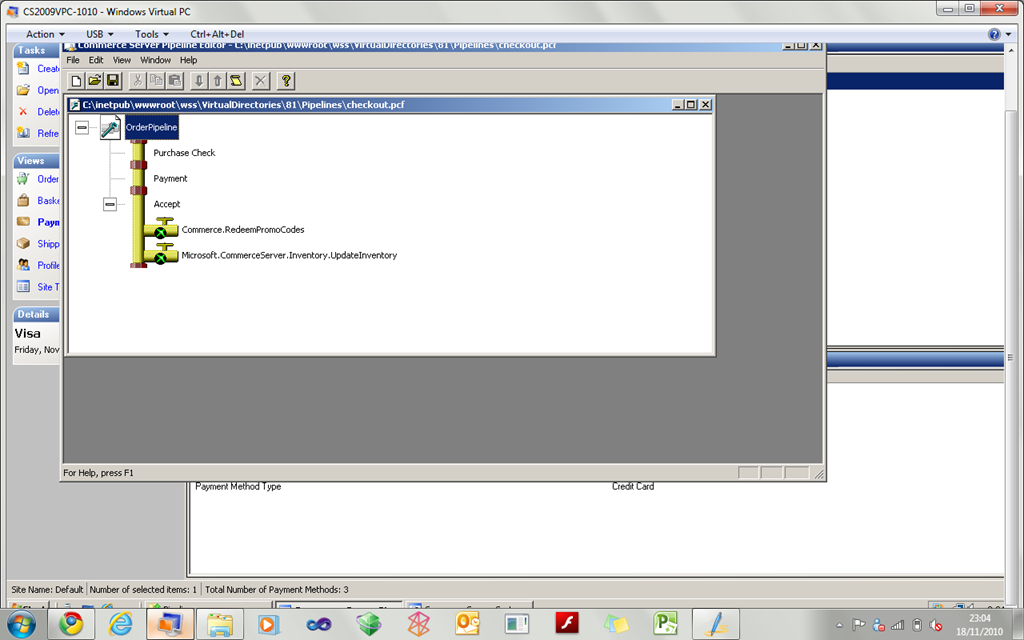Image resolution: width=1024 pixels, height=640 pixels.
Task: Click the Commerce.RedeemPromoCodes valve icon
Action: [x=161, y=229]
